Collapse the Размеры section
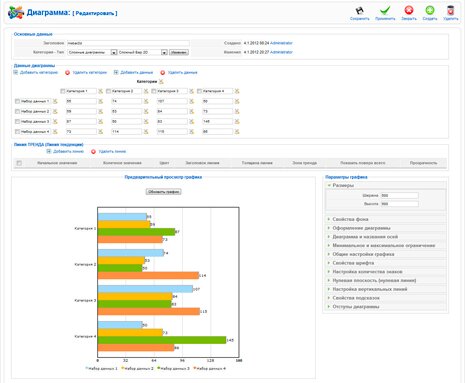 click(385, 185)
